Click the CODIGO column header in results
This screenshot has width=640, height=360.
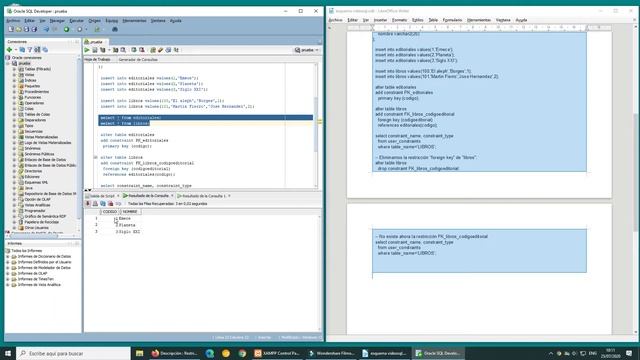pyautogui.click(x=110, y=211)
